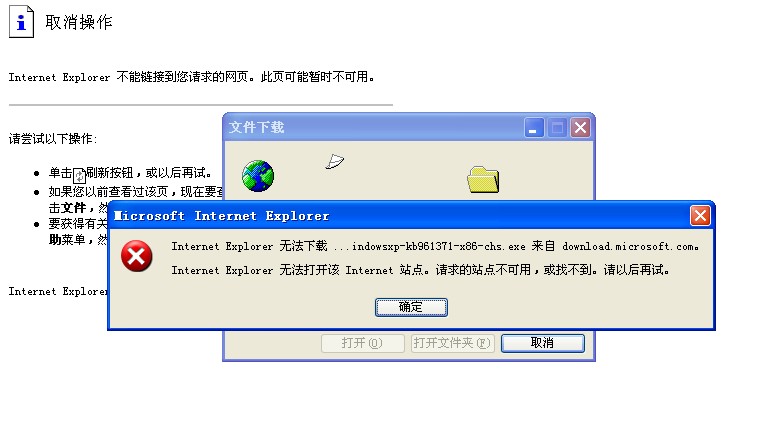The width and height of the screenshot is (759, 437).
Task: Close the Microsoft Internet Explorer error dialog
Action: (x=700, y=216)
